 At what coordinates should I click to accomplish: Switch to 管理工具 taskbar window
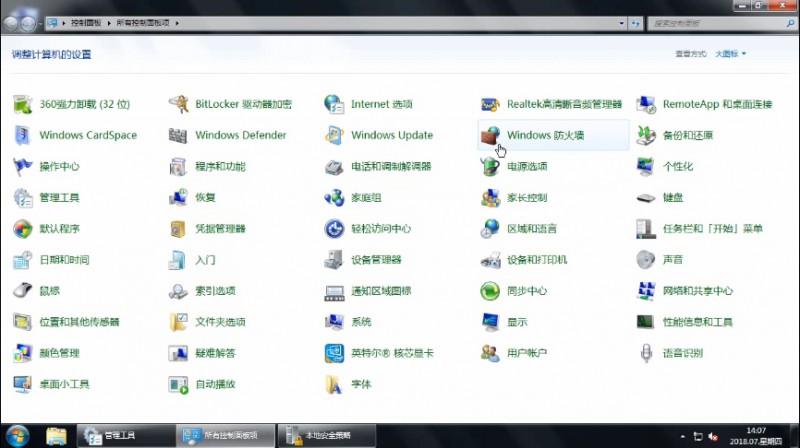click(x=126, y=436)
